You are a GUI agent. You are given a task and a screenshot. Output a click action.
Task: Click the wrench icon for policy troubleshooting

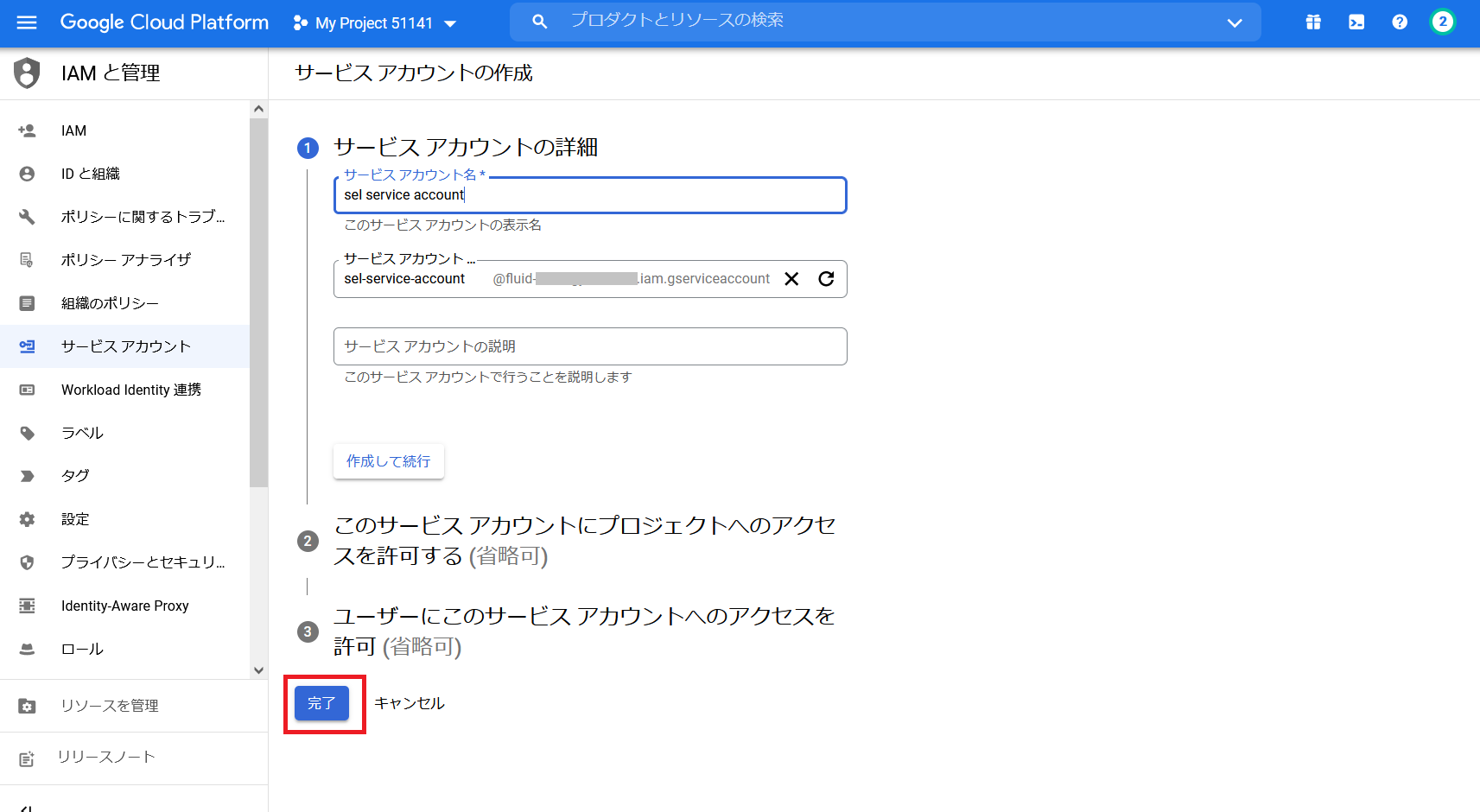[x=27, y=217]
